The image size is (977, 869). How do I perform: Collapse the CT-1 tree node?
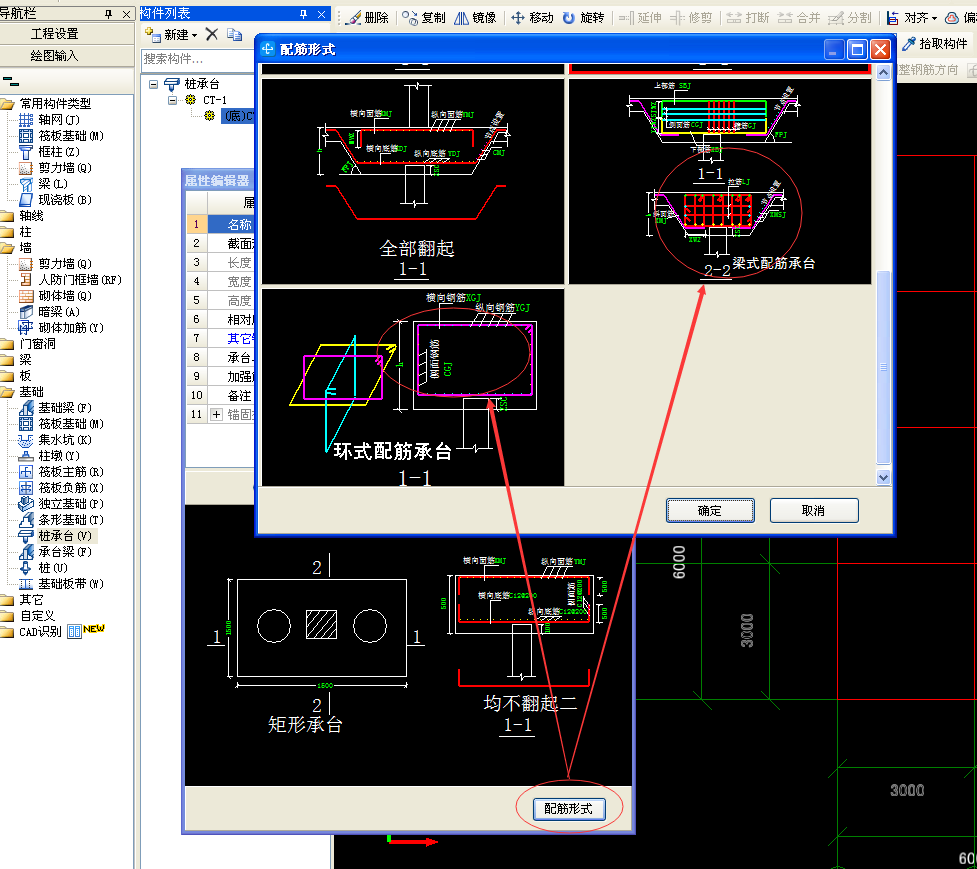(x=172, y=100)
